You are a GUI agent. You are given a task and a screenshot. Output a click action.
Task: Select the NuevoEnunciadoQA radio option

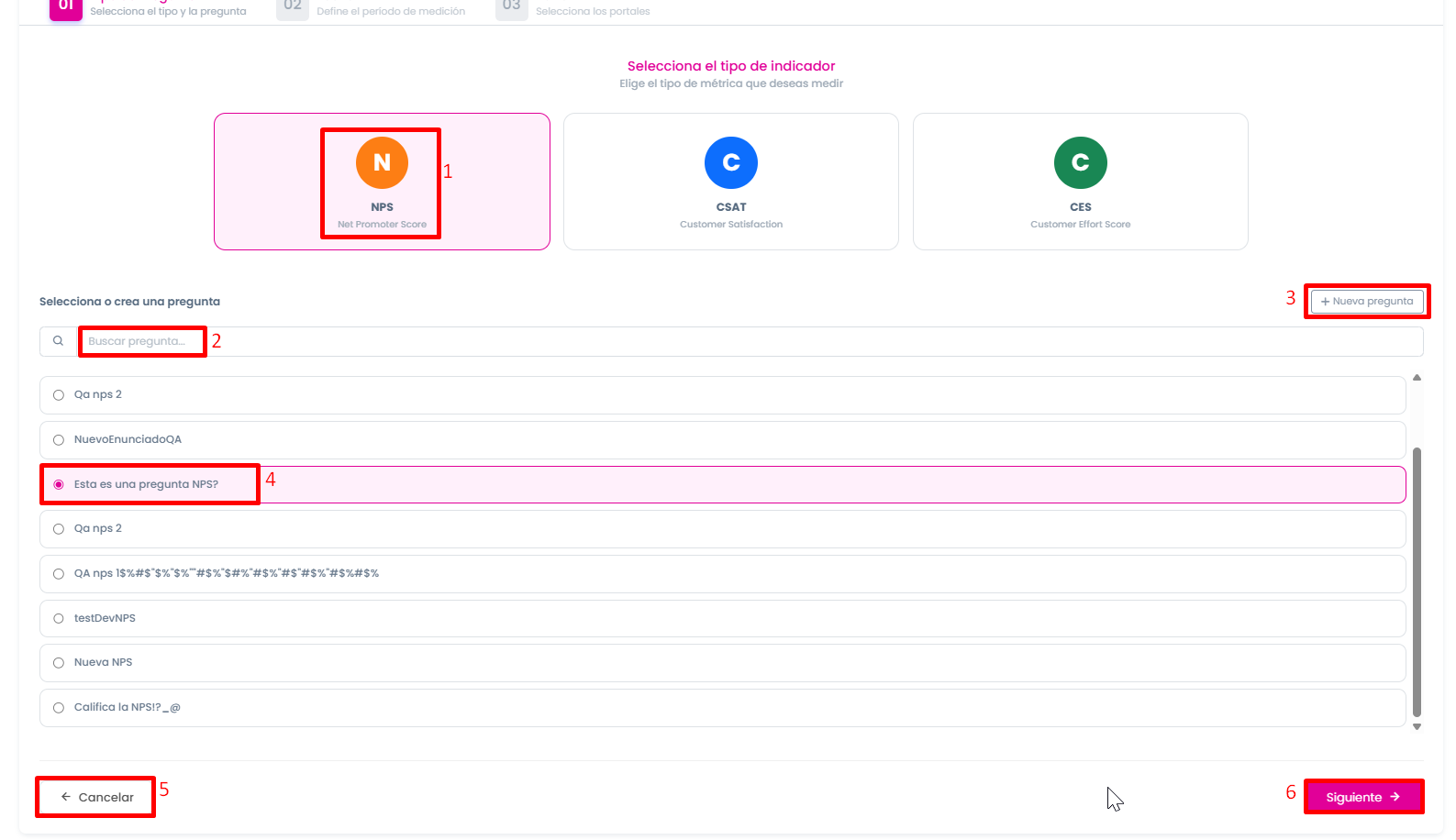pos(59,440)
